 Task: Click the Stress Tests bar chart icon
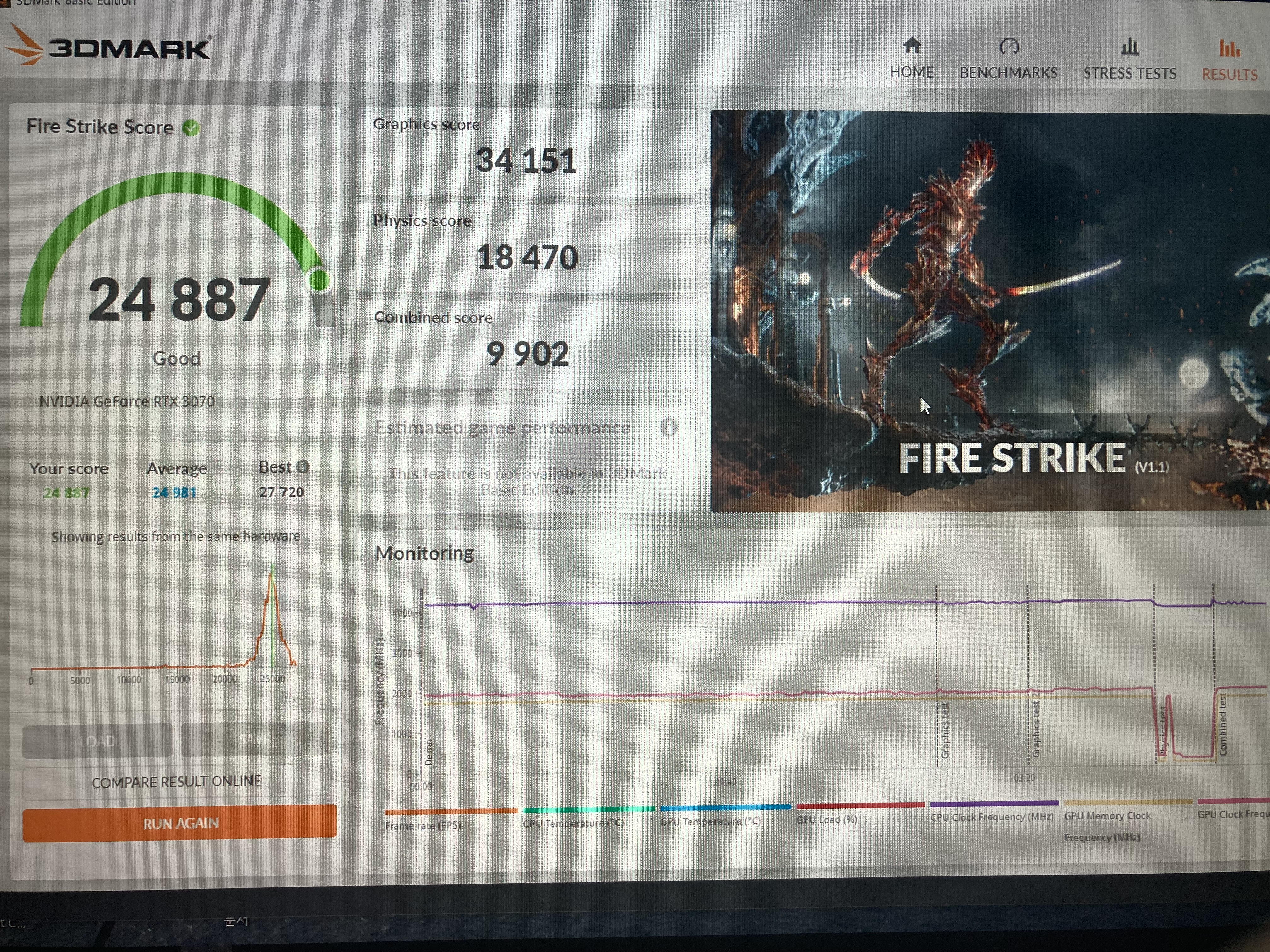[x=1130, y=47]
